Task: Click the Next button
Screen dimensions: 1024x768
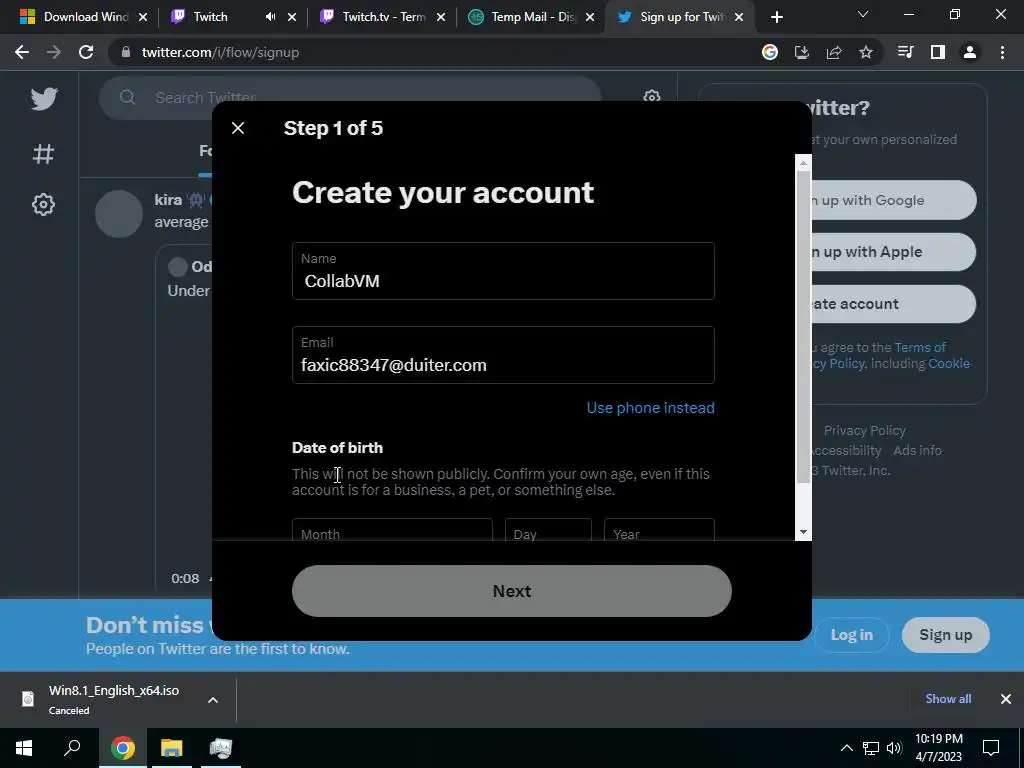Action: click(x=511, y=591)
